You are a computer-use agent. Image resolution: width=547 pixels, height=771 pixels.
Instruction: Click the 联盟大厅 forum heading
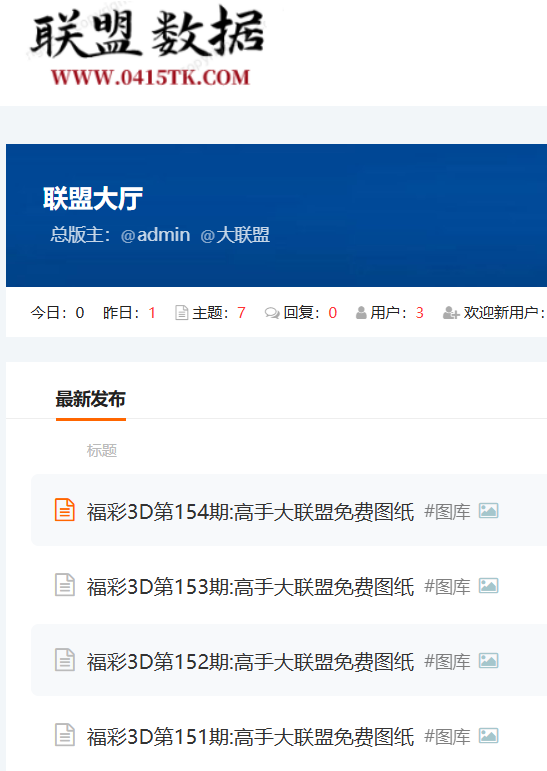(x=93, y=199)
